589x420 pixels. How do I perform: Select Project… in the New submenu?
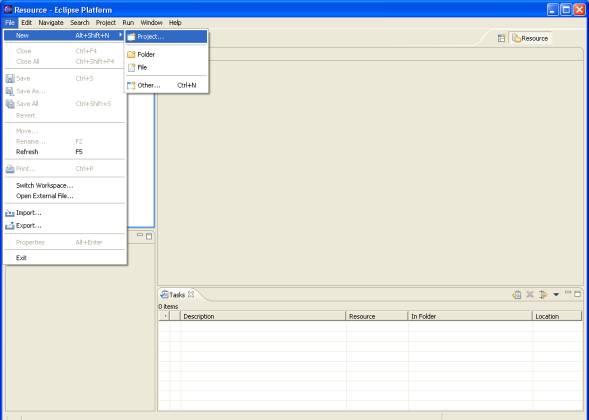(x=166, y=36)
